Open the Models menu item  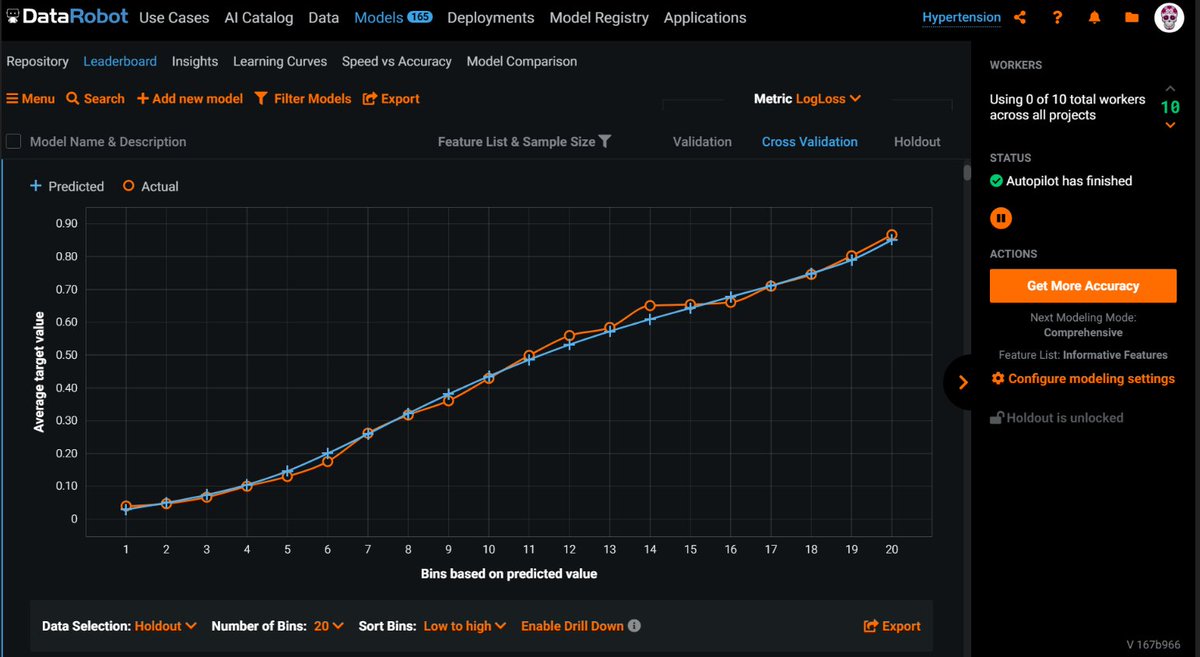point(379,18)
